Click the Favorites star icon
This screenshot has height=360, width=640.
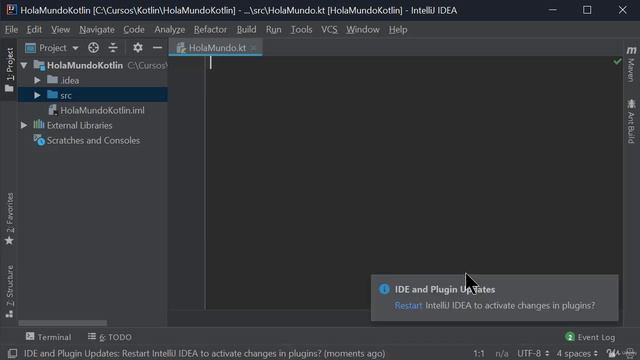tap(9, 240)
